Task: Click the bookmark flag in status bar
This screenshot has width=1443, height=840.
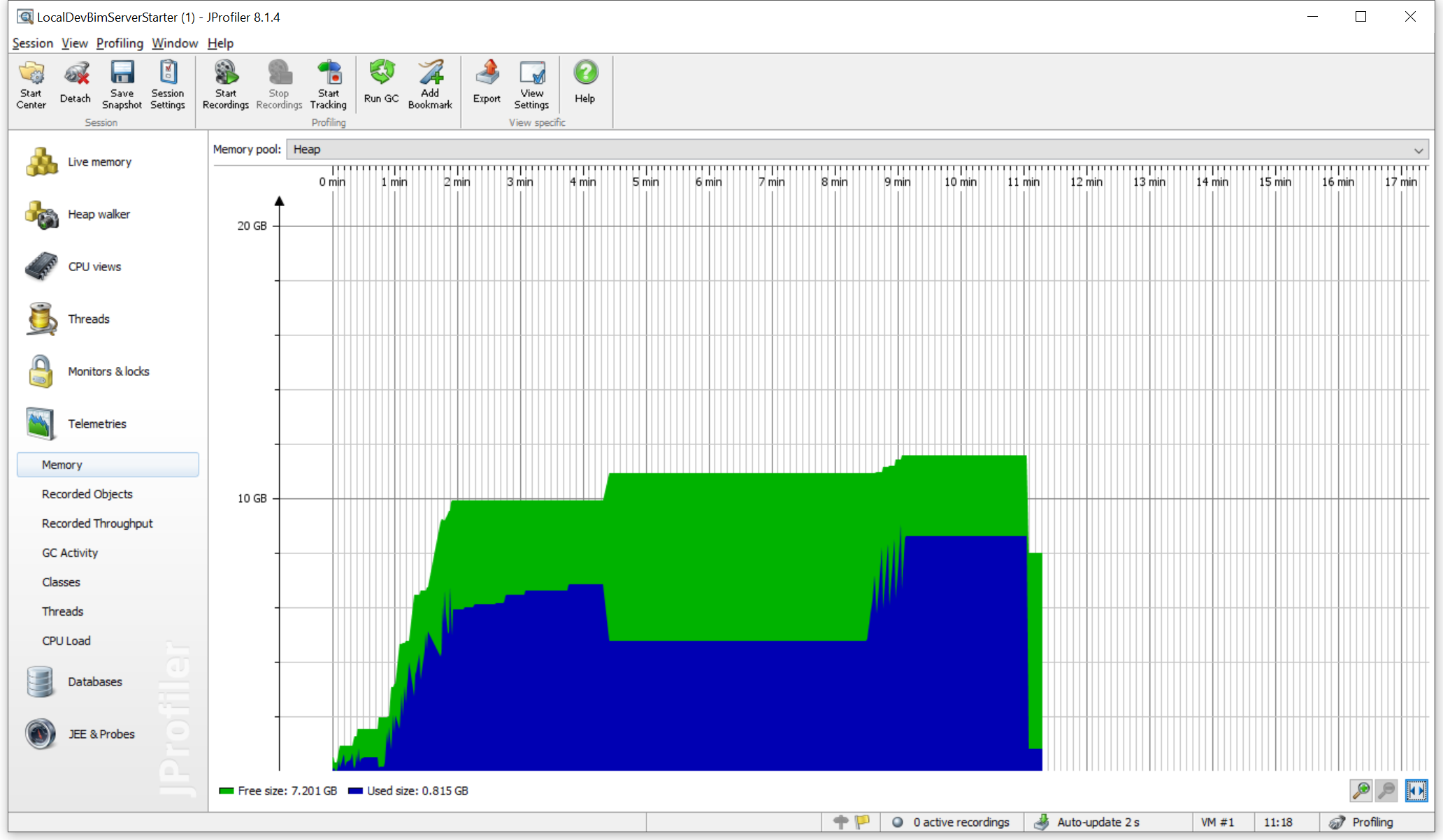Action: click(863, 822)
